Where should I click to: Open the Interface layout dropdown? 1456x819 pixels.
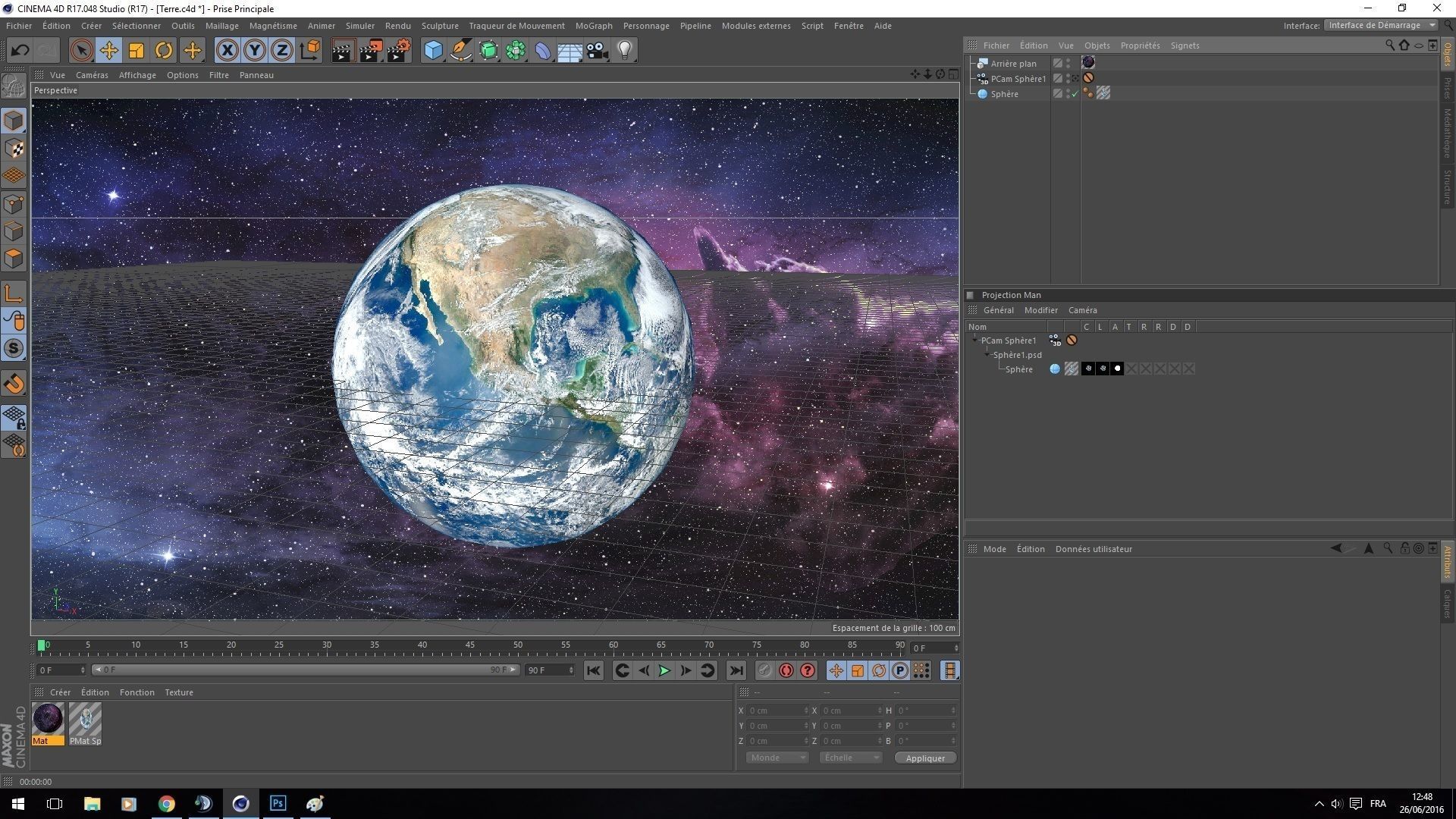click(1380, 25)
